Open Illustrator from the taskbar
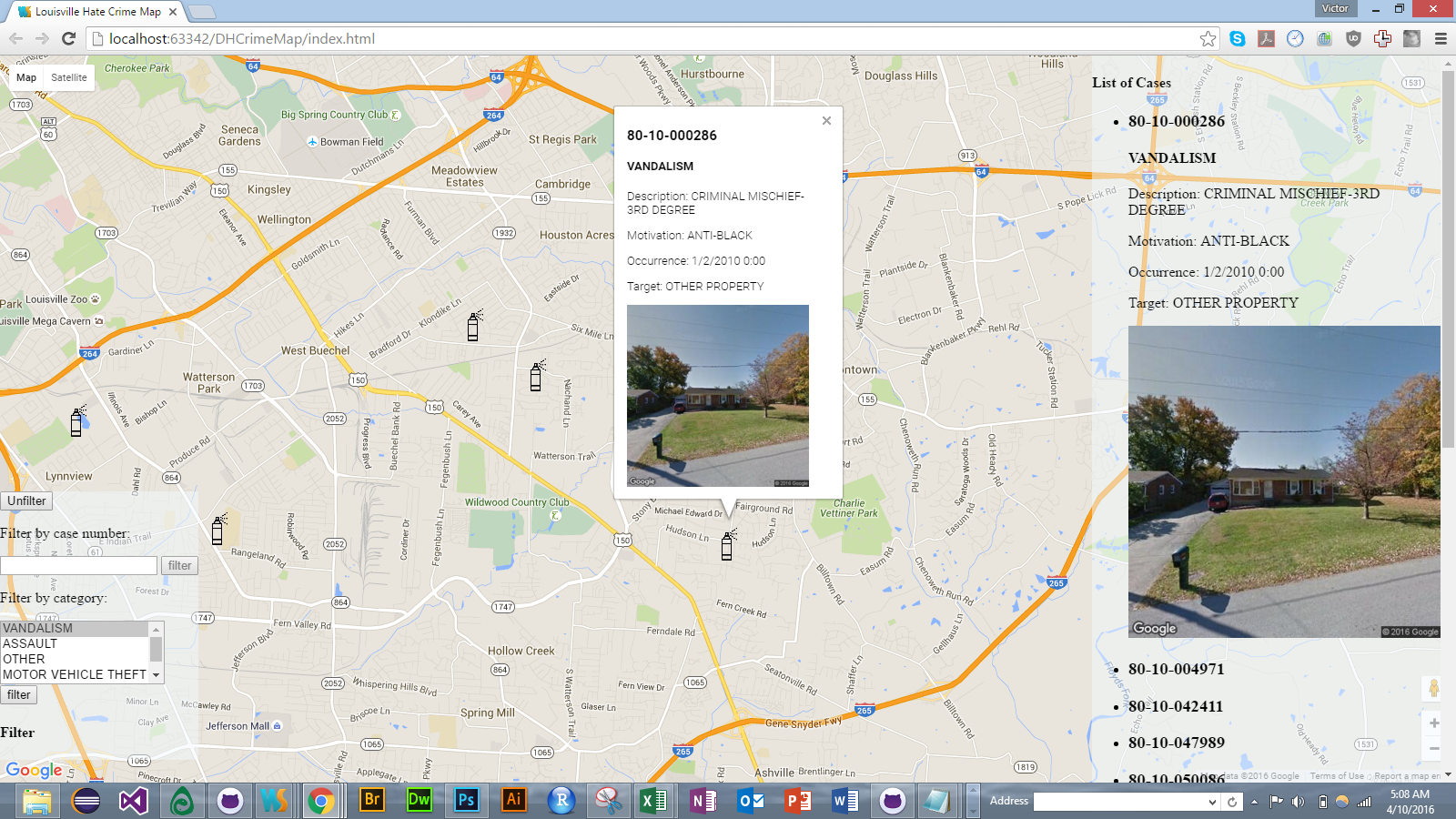Screen dimensions: 1456x819 point(513,801)
